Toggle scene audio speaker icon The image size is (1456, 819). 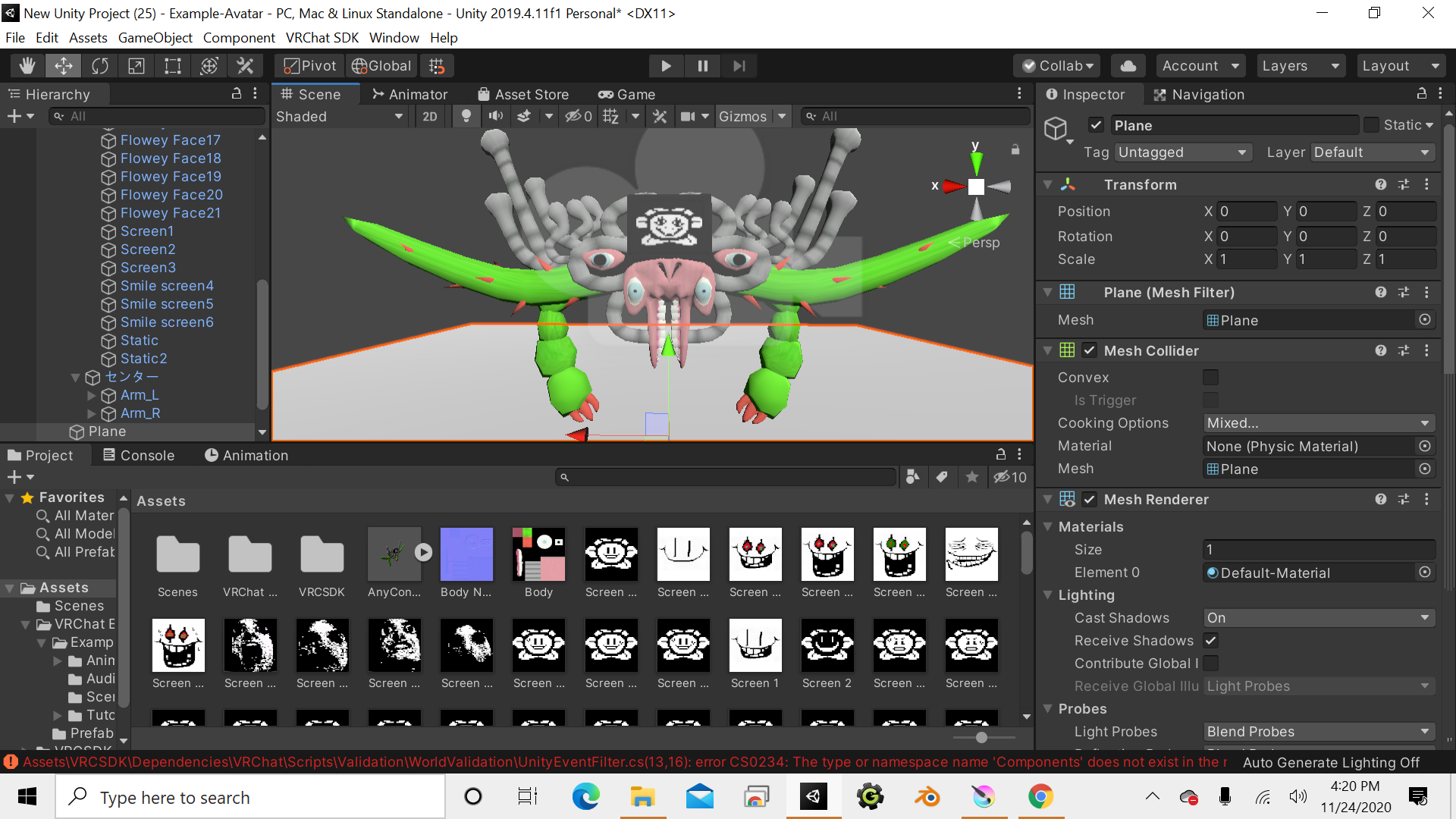click(x=496, y=116)
